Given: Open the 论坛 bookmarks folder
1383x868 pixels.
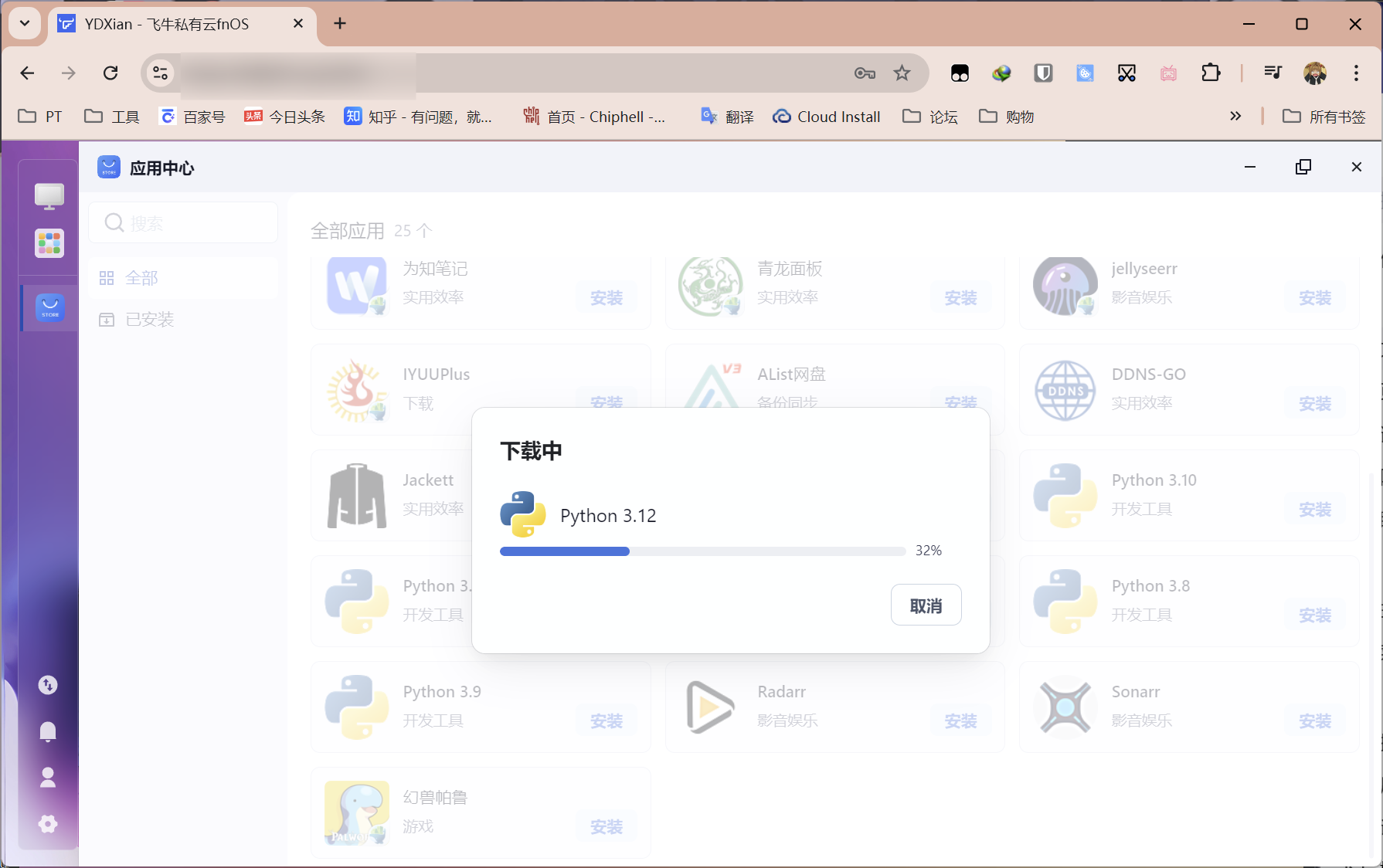Looking at the screenshot, I should pyautogui.click(x=931, y=117).
